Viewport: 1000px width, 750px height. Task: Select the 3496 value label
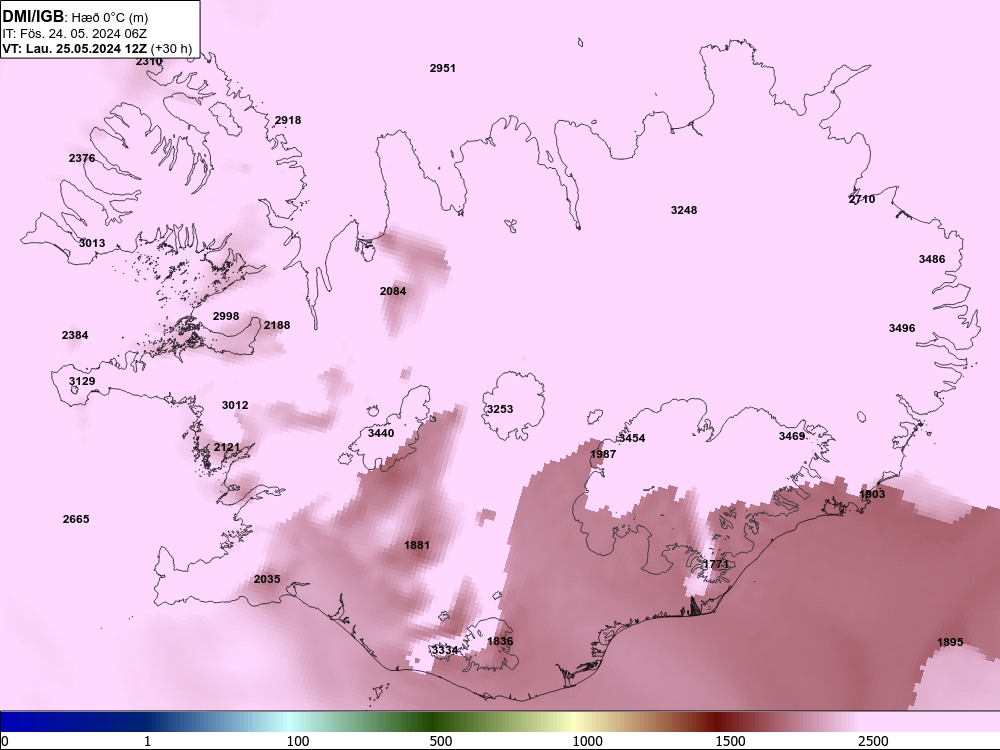click(x=902, y=328)
